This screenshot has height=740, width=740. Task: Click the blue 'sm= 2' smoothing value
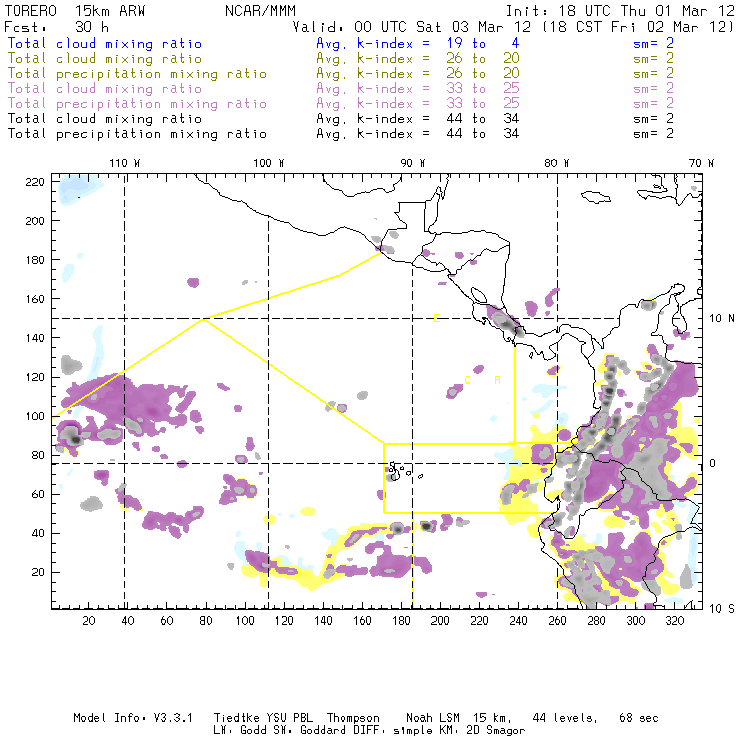pyautogui.click(x=653, y=43)
